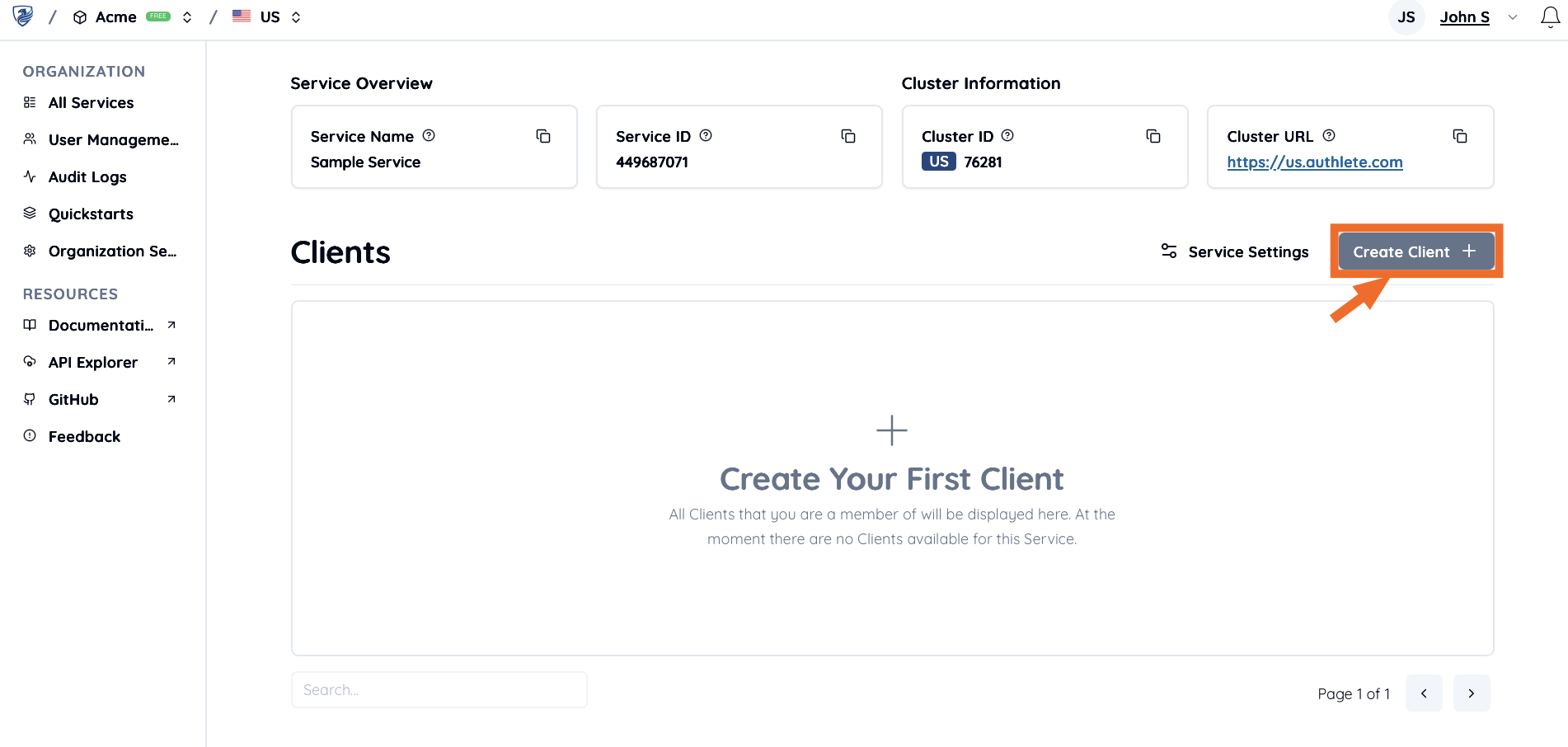Click the Create Client button

point(1416,251)
